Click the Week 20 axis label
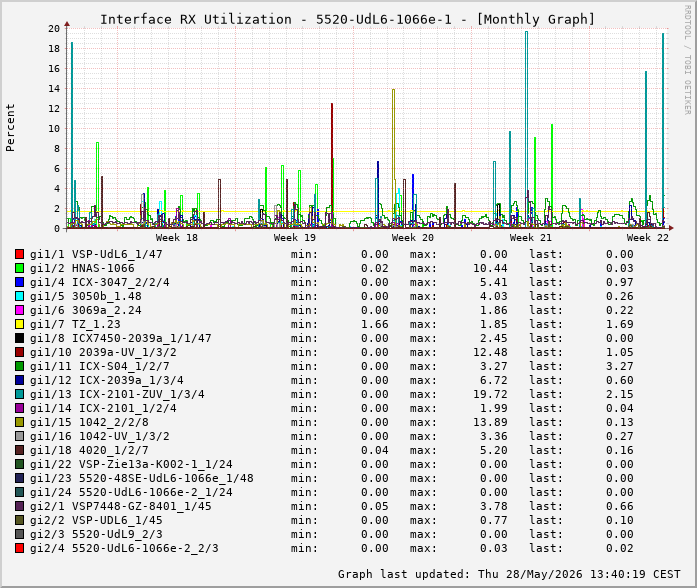 [x=413, y=237]
